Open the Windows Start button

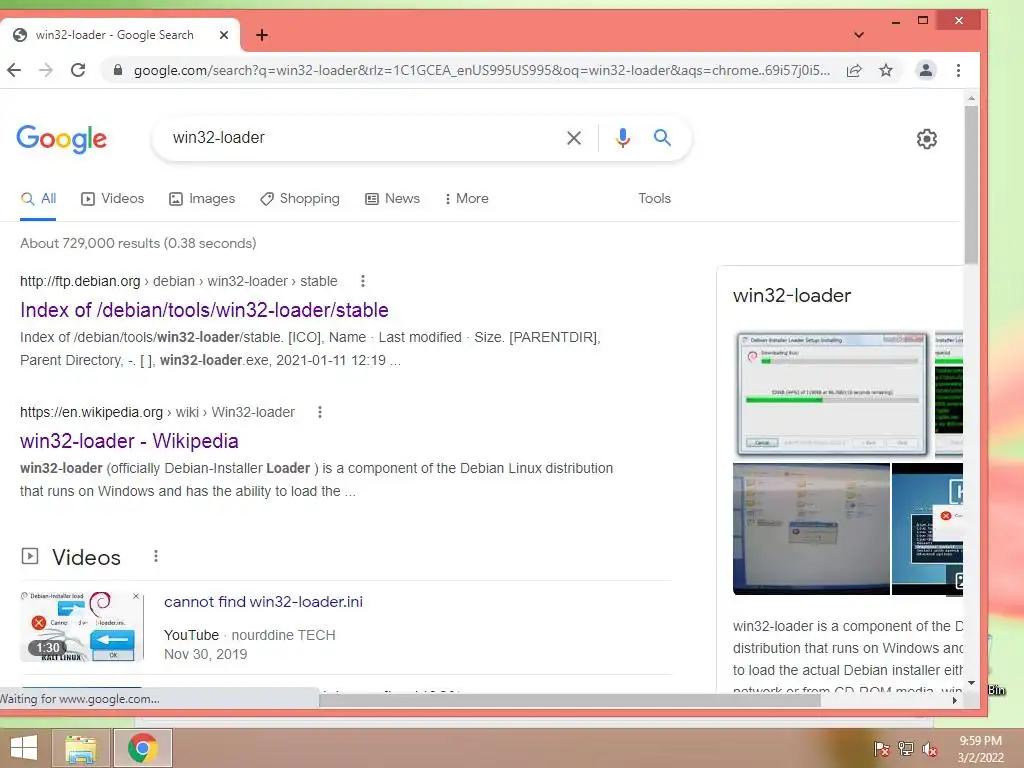pos(24,748)
